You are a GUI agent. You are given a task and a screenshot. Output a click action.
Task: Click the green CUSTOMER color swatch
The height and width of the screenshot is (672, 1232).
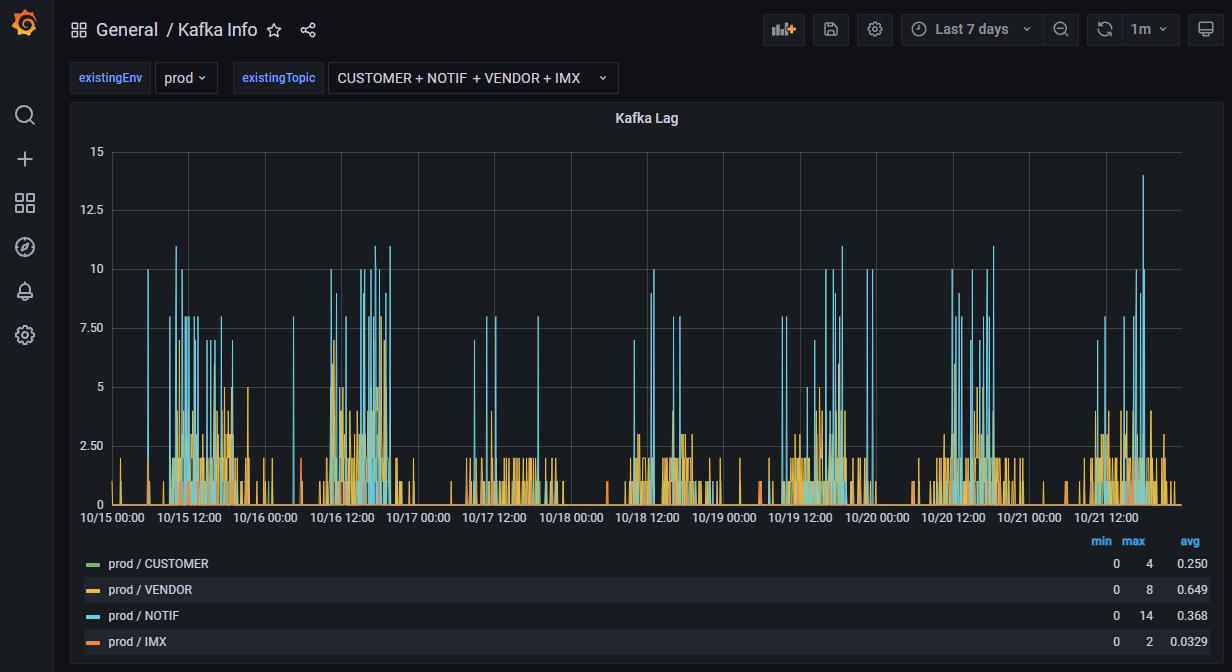(93, 564)
